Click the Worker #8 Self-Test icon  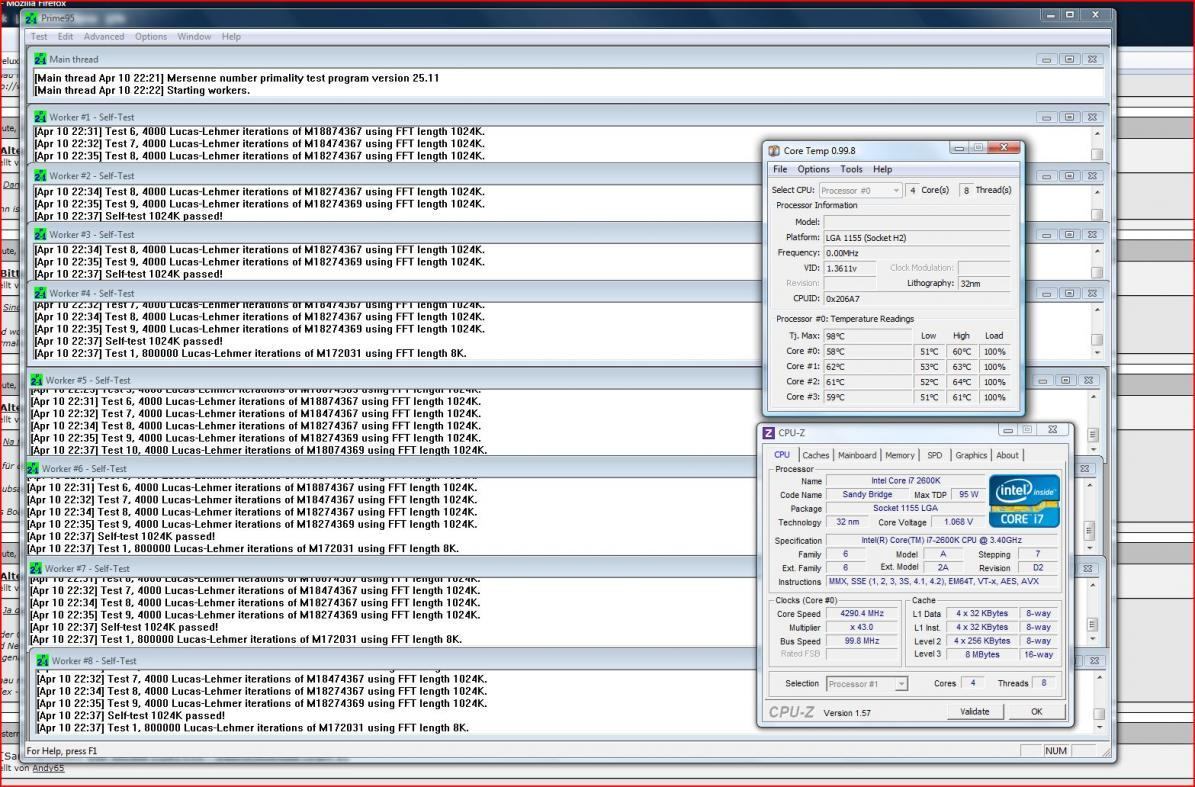point(43,661)
